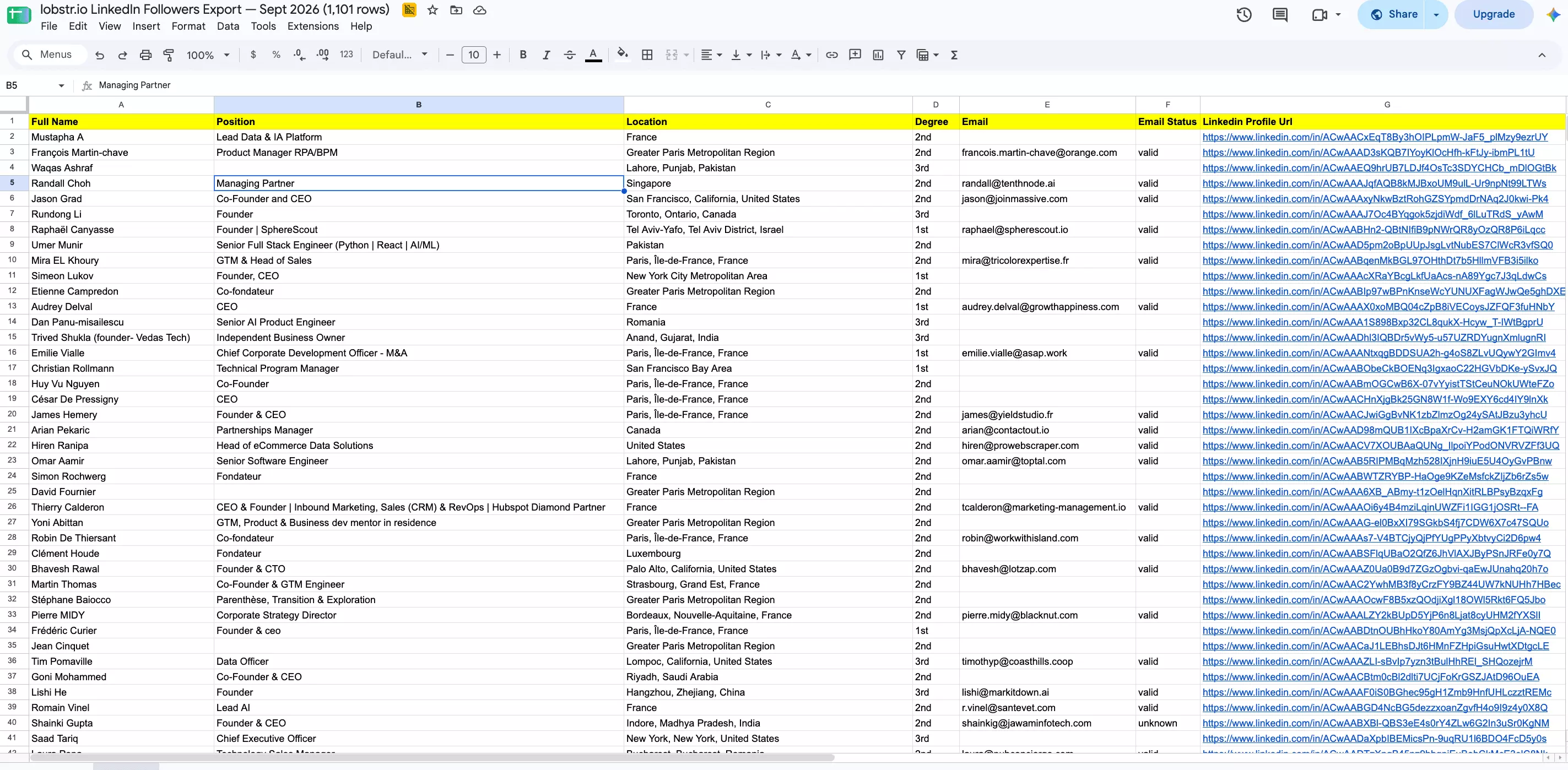This screenshot has height=770, width=1568.
Task: Click the Join call camera icon
Action: 1320,15
